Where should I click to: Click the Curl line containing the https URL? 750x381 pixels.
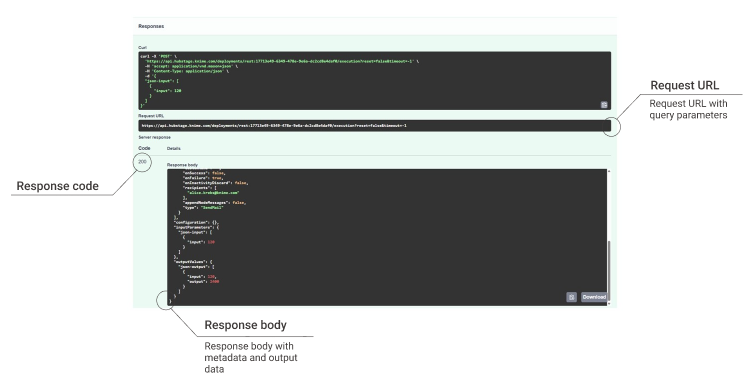[x=282, y=61]
